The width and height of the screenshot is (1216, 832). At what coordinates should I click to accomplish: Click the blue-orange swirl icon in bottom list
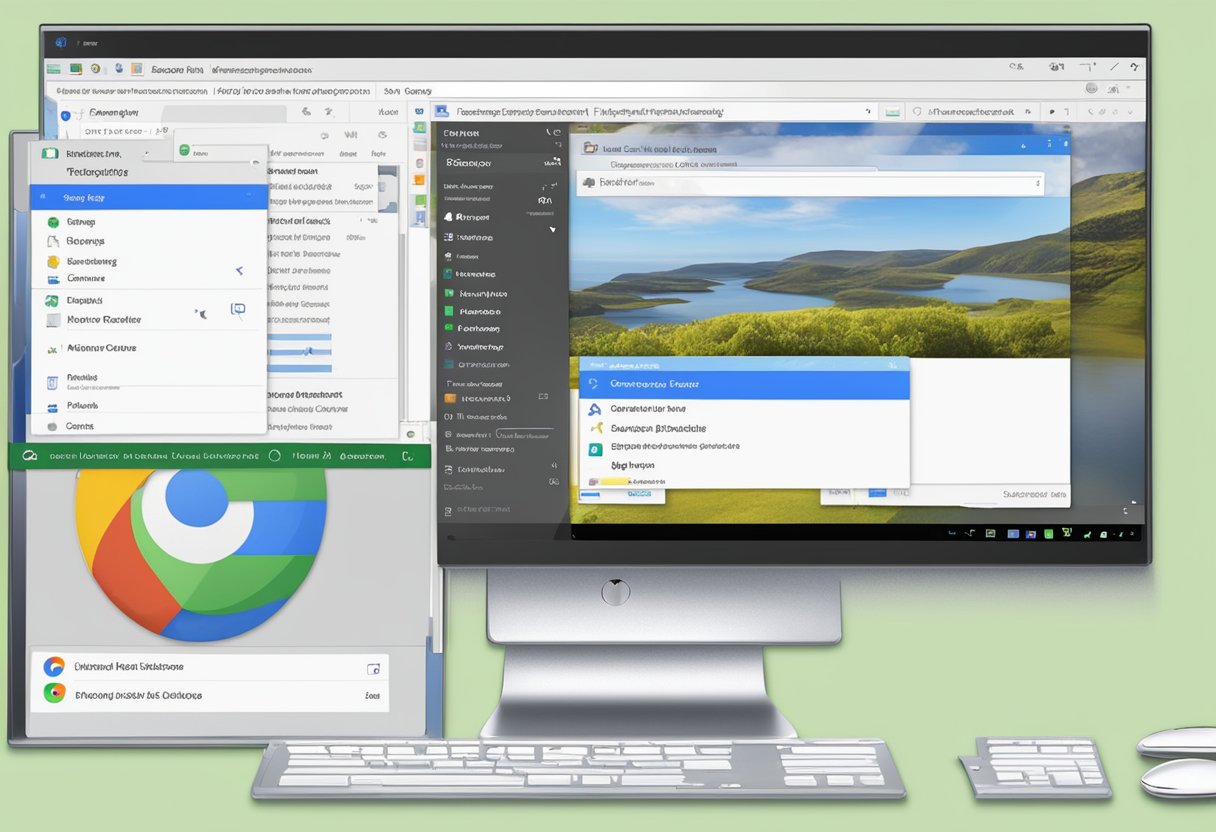[54, 667]
